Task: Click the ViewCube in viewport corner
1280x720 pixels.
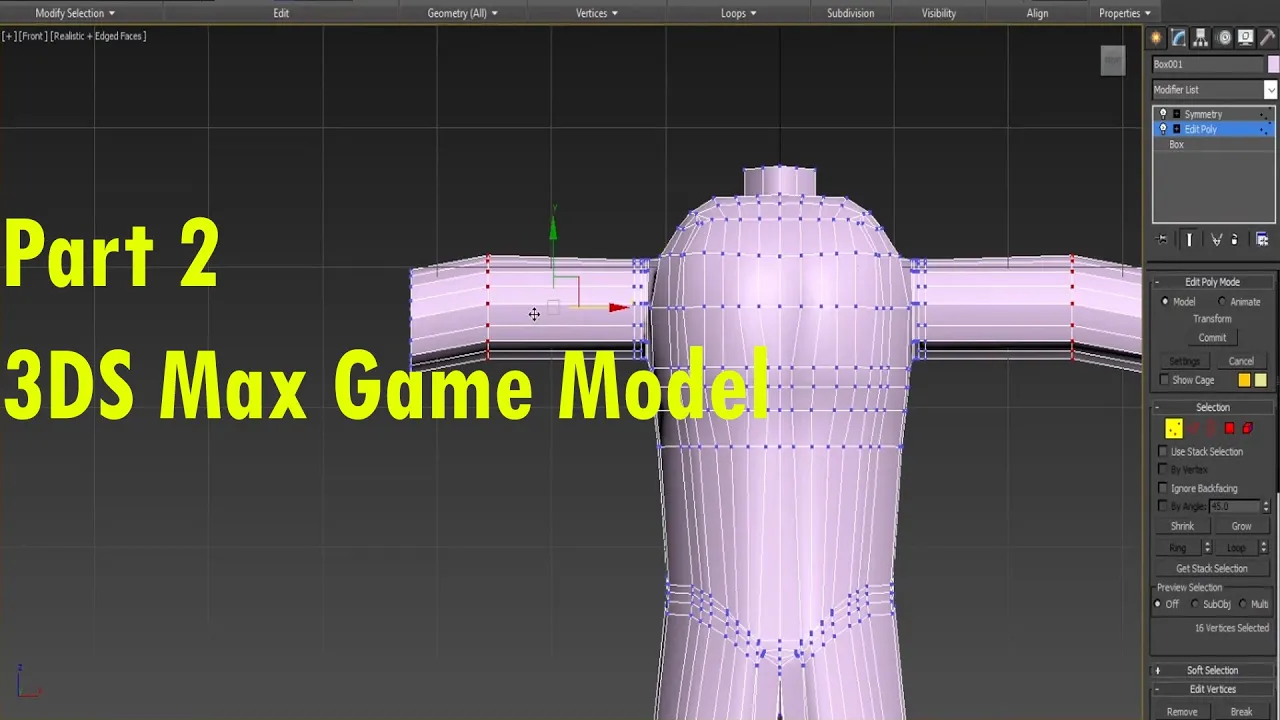Action: click(1113, 60)
